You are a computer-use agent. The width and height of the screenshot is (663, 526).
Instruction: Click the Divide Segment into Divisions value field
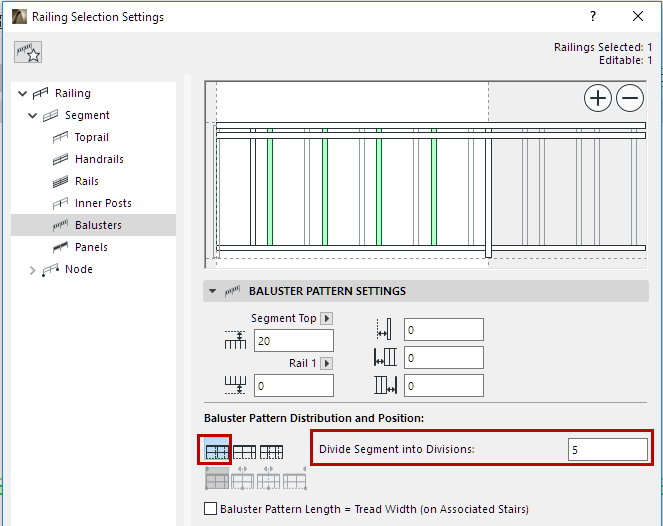608,449
